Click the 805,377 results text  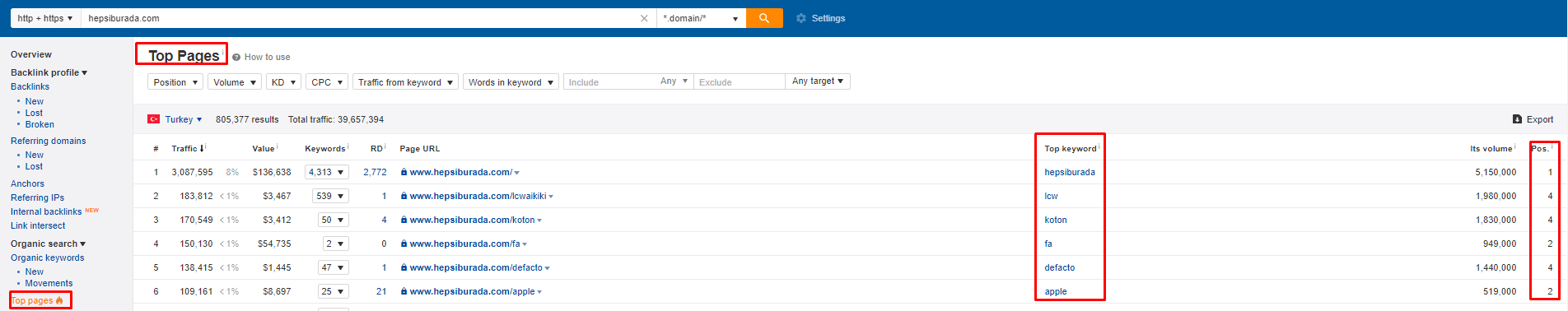[x=247, y=119]
